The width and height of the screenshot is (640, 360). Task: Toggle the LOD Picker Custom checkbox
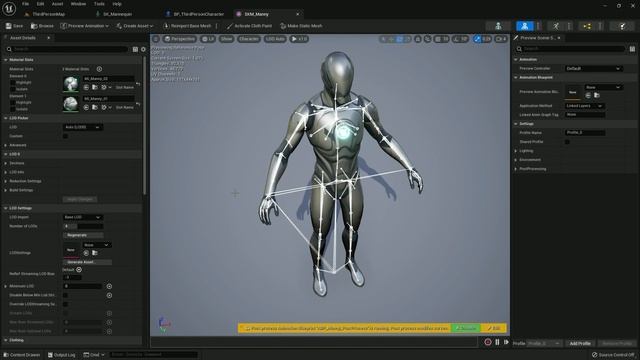(65, 136)
